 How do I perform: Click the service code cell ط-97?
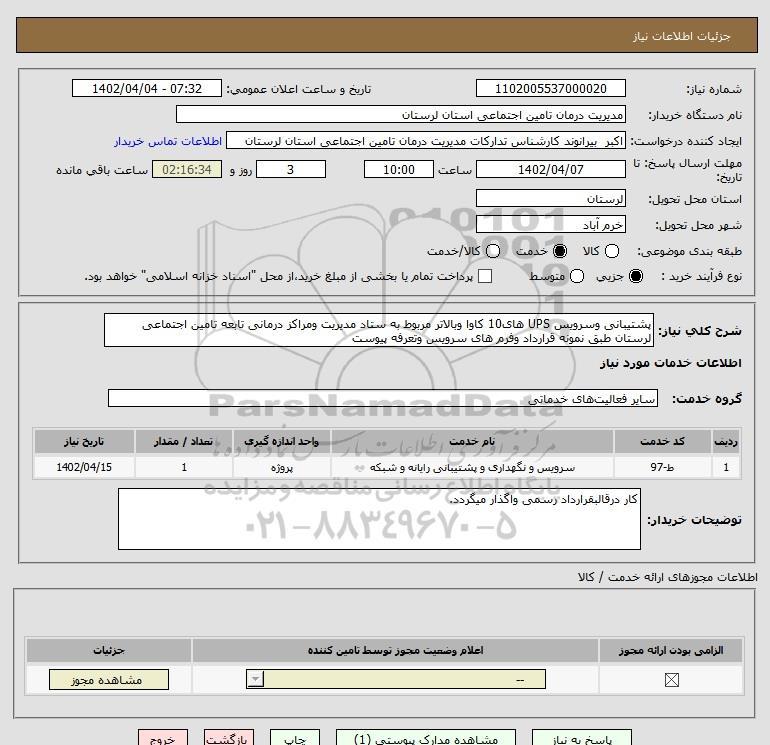(x=662, y=467)
